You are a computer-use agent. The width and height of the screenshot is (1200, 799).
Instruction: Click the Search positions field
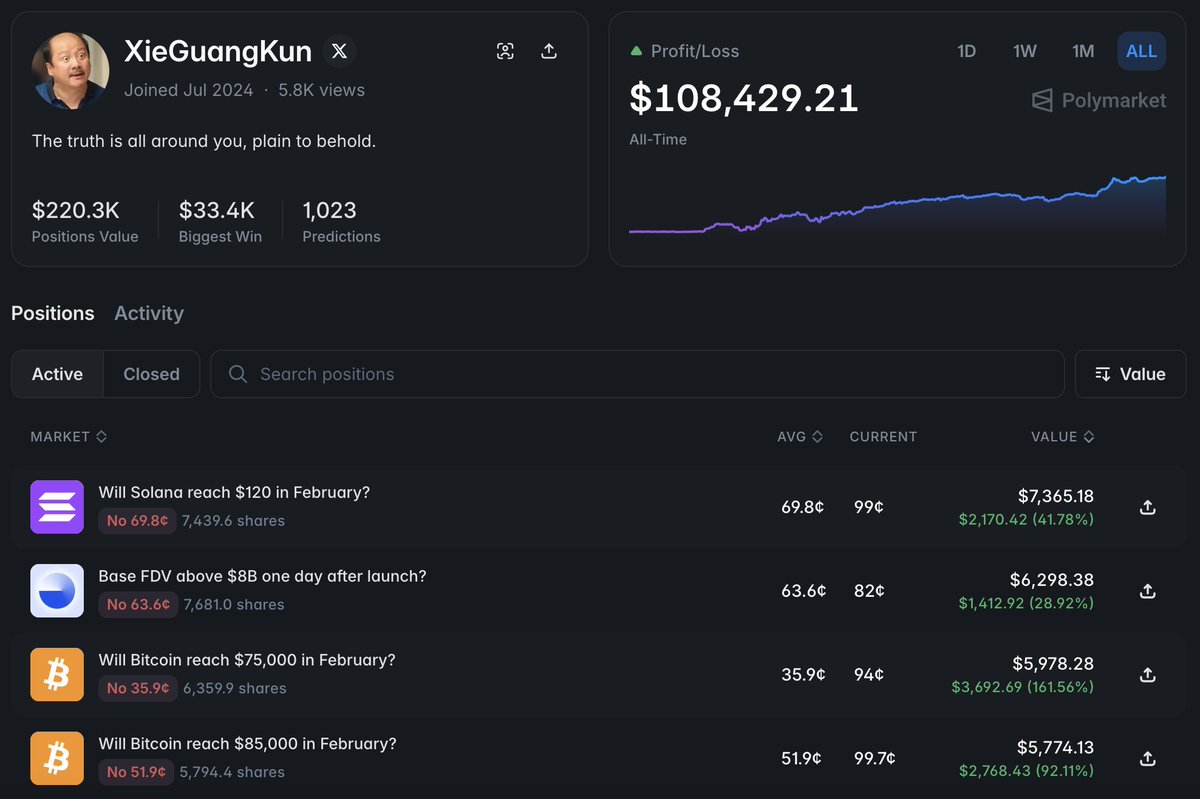click(637, 374)
